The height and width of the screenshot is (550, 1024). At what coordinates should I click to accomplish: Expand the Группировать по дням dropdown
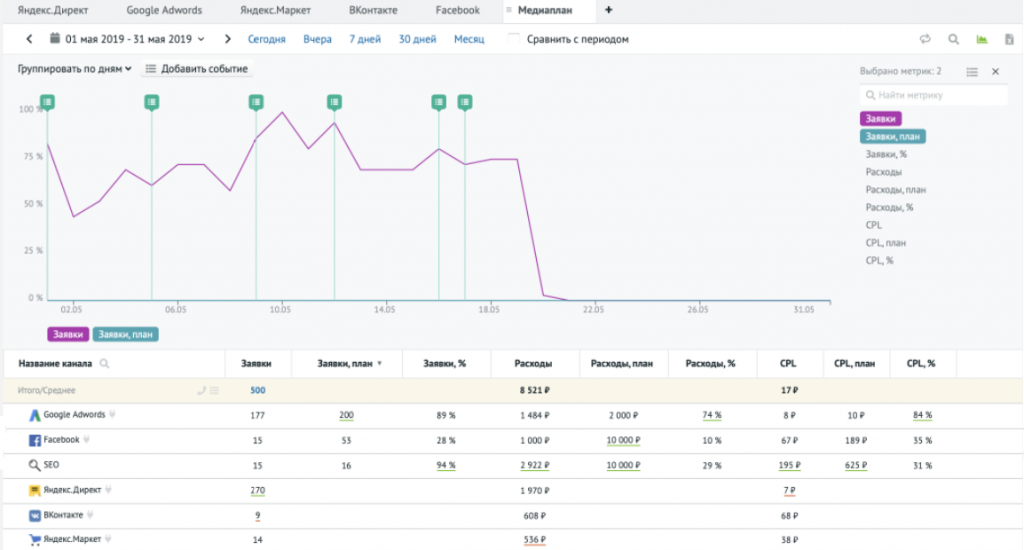click(x=74, y=69)
